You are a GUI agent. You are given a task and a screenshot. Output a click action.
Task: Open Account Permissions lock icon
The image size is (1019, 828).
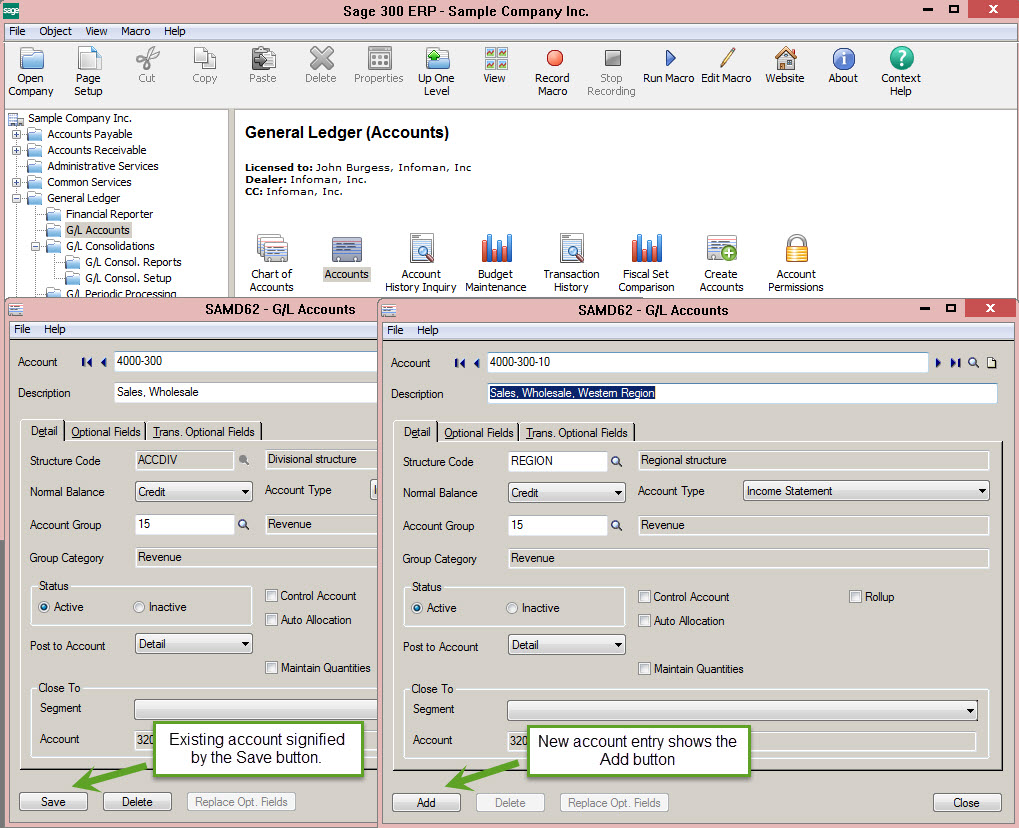pos(796,249)
